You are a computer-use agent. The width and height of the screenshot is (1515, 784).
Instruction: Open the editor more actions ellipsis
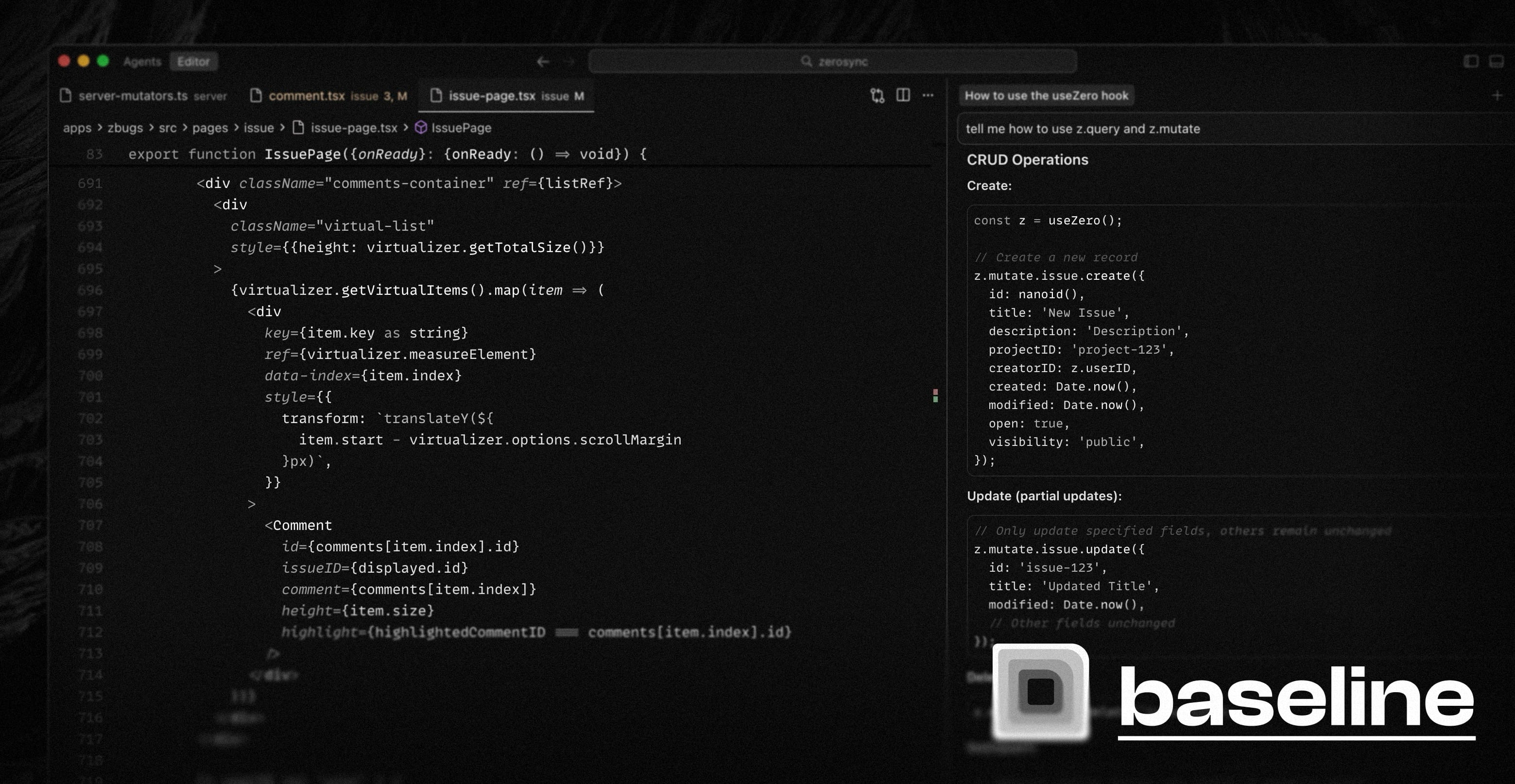pos(928,95)
